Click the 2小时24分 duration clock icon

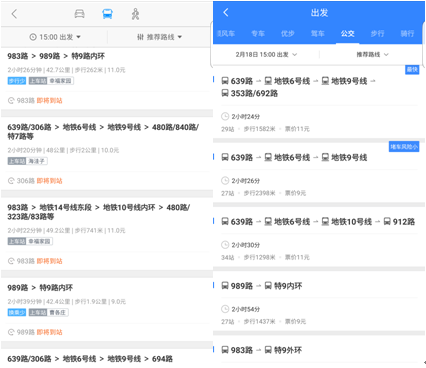tap(225, 116)
